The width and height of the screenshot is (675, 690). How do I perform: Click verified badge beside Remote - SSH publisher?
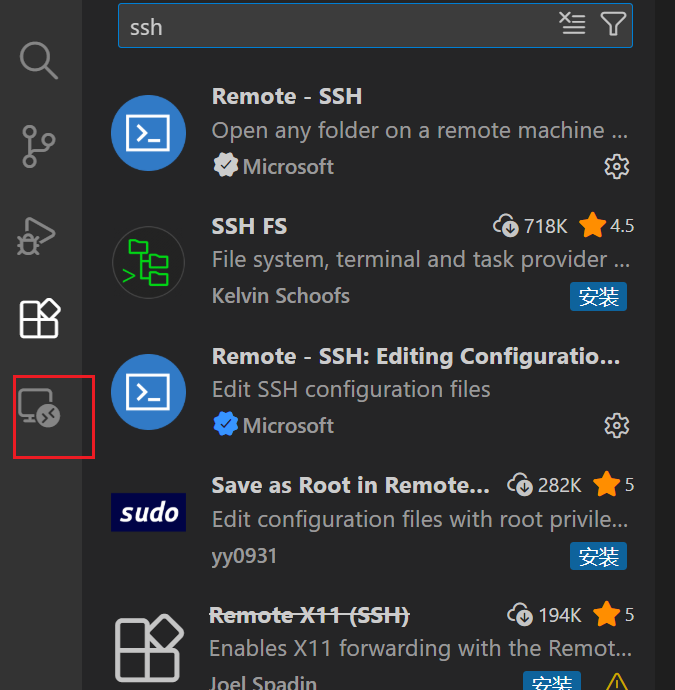point(226,165)
